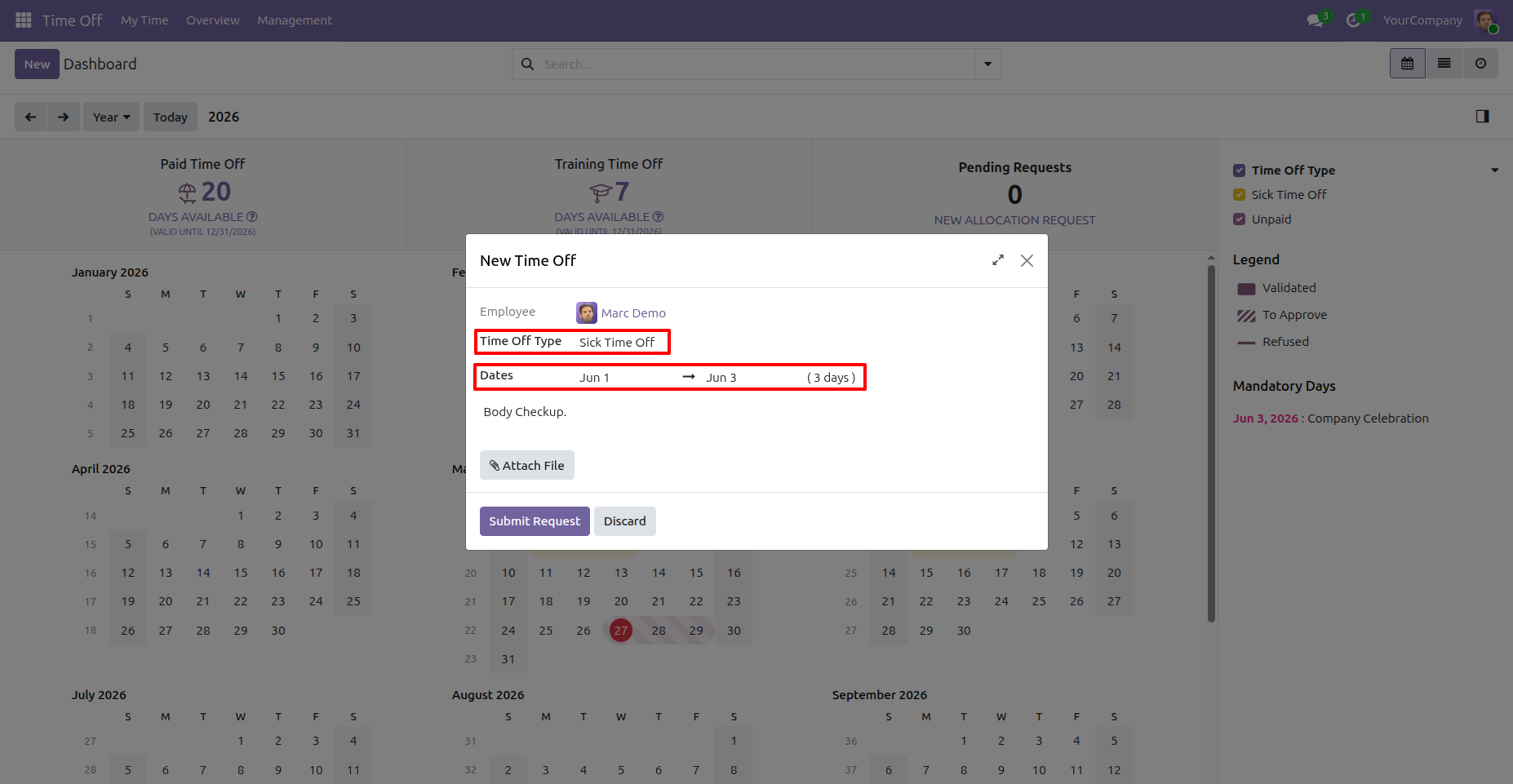Click the Jun 3 end date field
The image size is (1513, 784).
(752, 378)
